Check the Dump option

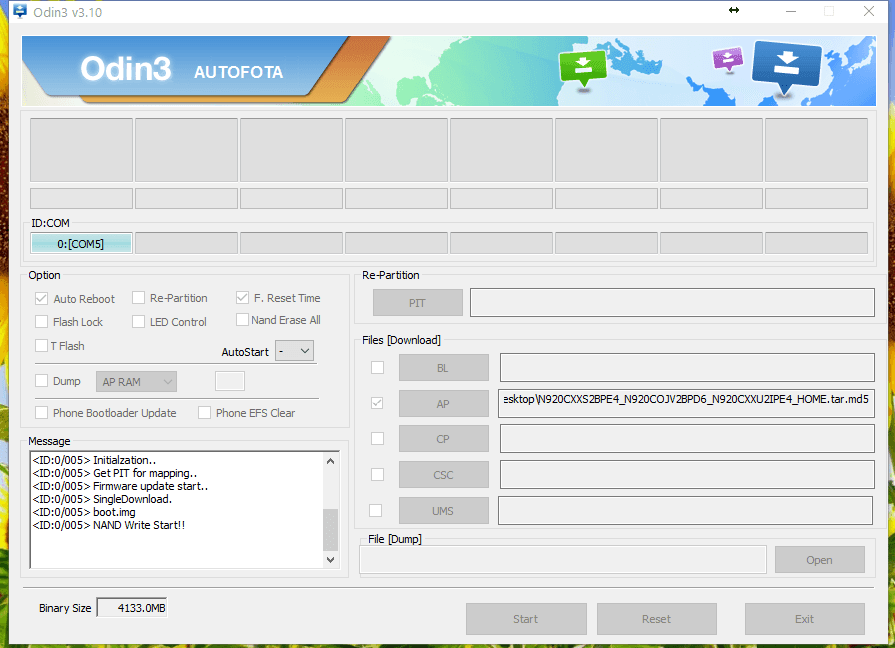[41, 381]
